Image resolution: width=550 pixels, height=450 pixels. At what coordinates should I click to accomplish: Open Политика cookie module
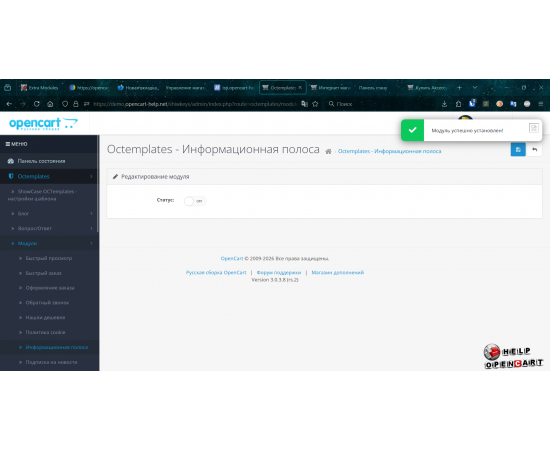point(45,332)
